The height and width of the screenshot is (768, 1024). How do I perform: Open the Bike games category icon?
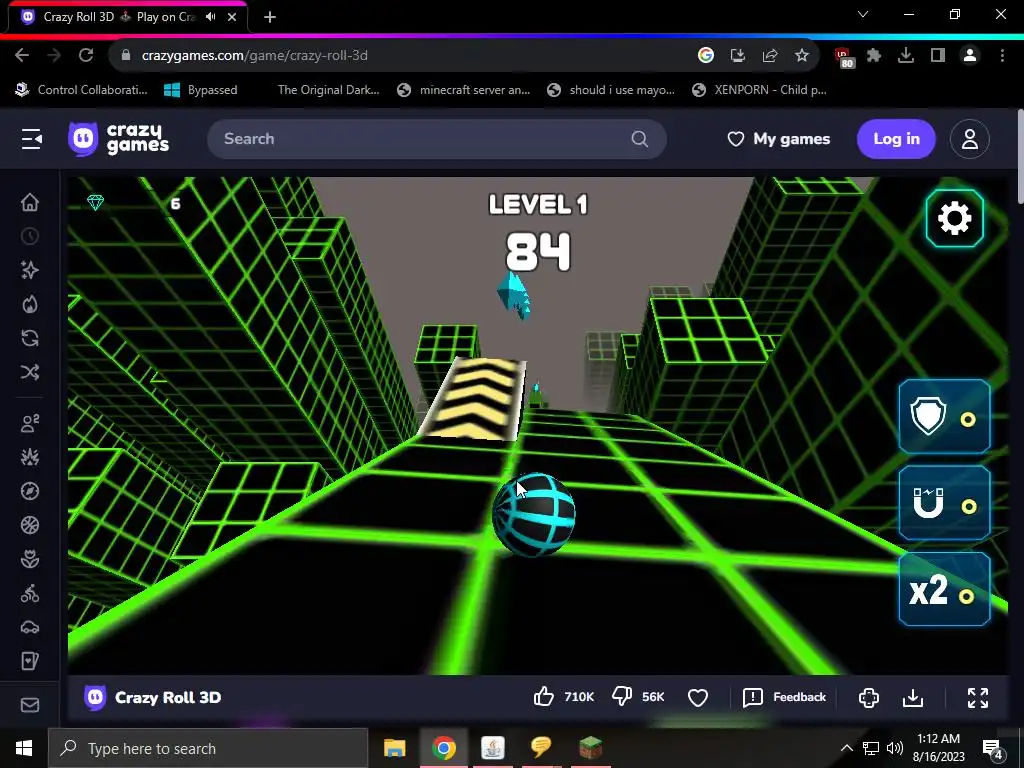(x=30, y=593)
